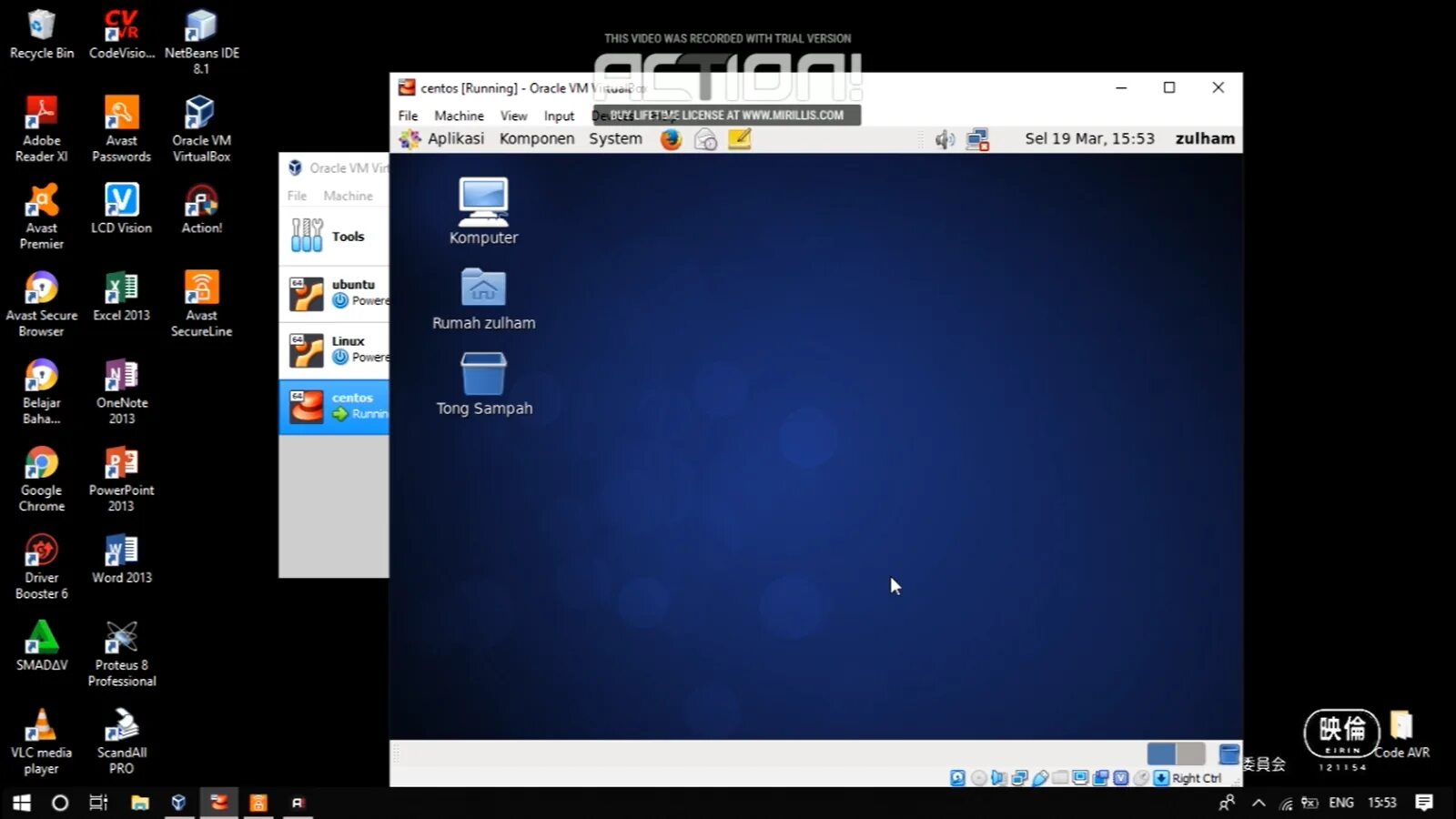Click the date and time Sel 19 Mar
The width and height of the screenshot is (1456, 819).
pos(1089,138)
